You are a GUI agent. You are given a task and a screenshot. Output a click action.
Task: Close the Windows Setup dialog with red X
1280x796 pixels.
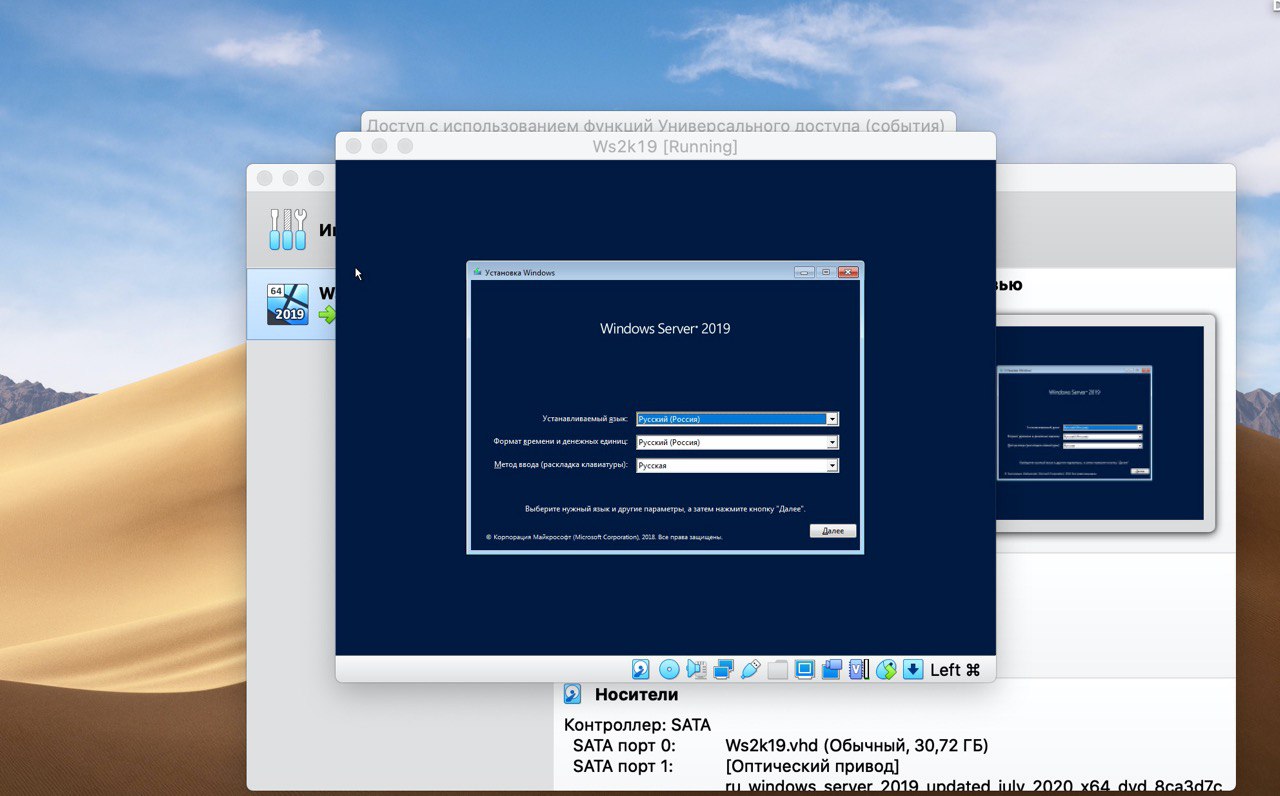(848, 272)
